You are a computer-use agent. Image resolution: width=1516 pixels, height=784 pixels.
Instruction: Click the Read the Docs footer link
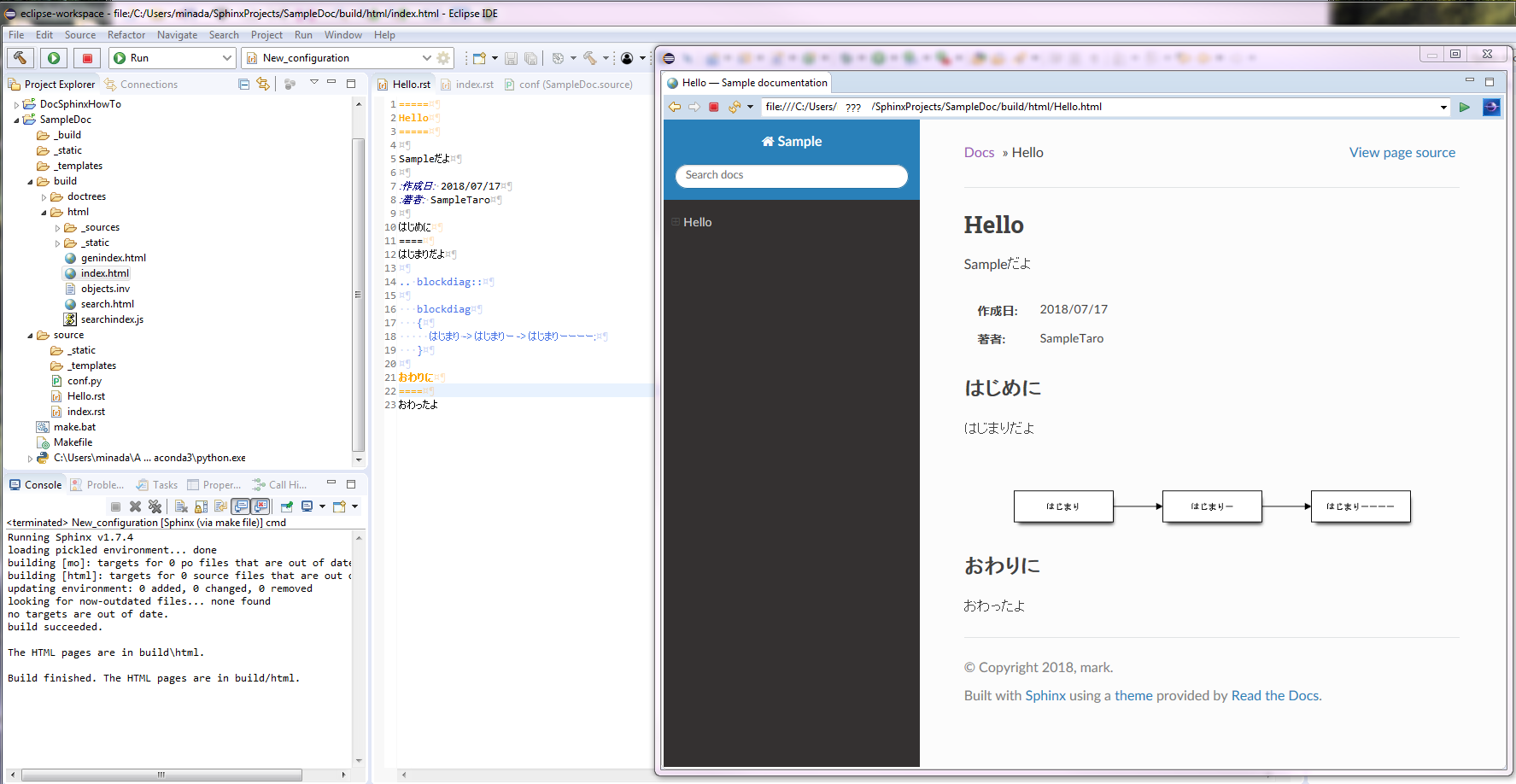click(x=1275, y=696)
